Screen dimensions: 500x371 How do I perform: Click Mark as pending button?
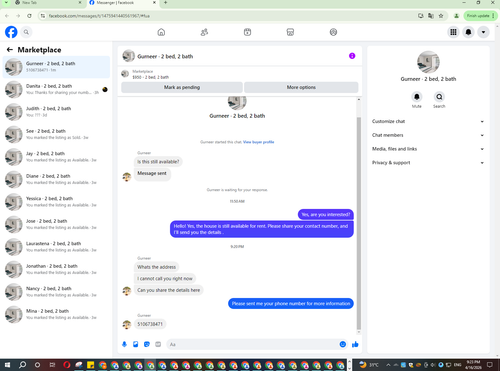tap(182, 87)
